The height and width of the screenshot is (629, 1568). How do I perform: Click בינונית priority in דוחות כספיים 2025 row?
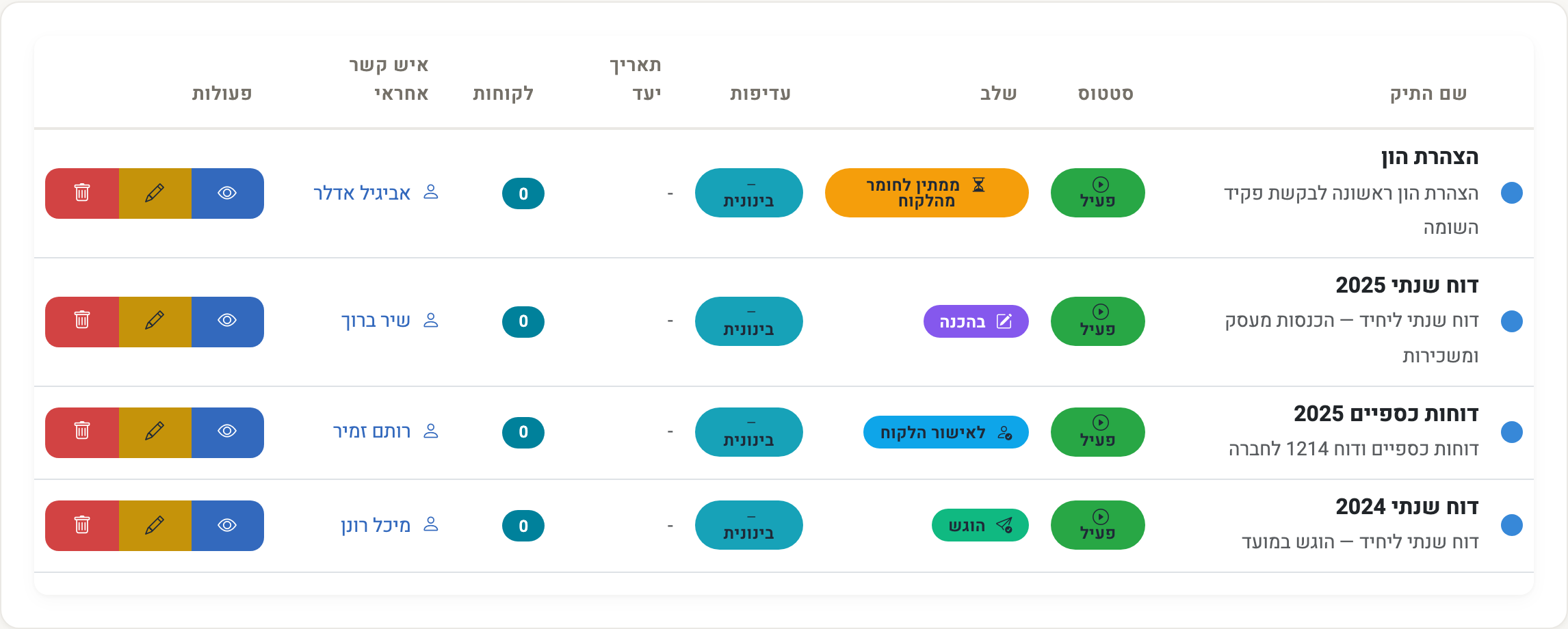[x=749, y=432]
